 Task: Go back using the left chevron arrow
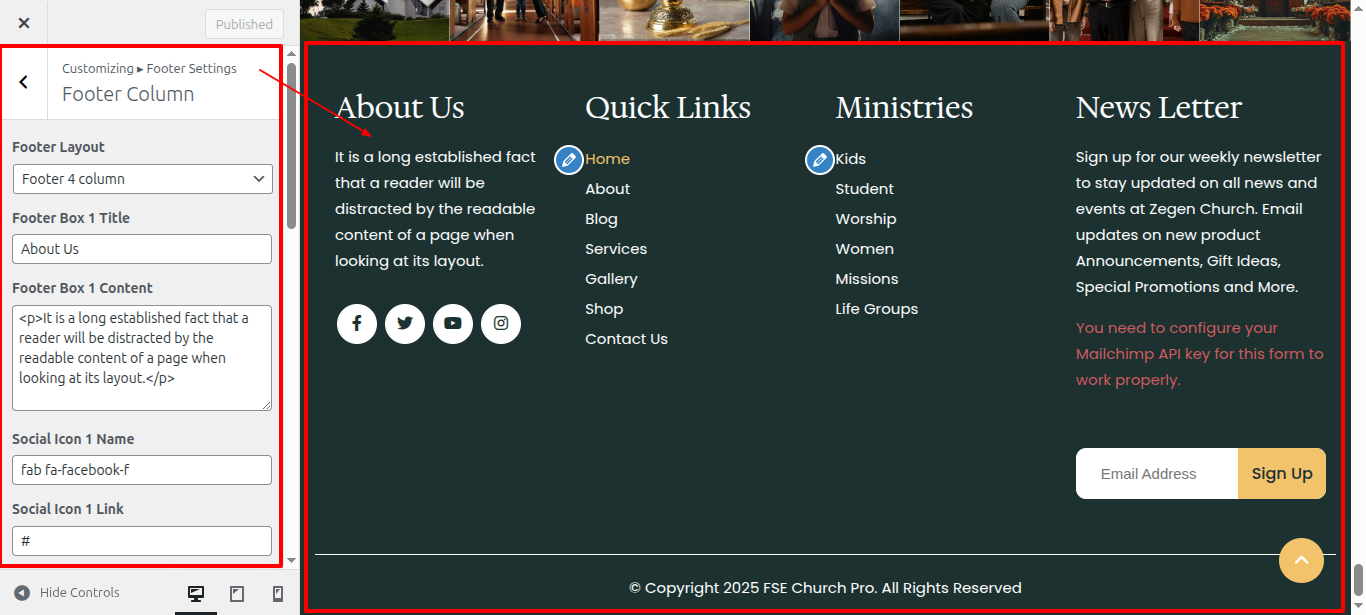pyautogui.click(x=24, y=83)
